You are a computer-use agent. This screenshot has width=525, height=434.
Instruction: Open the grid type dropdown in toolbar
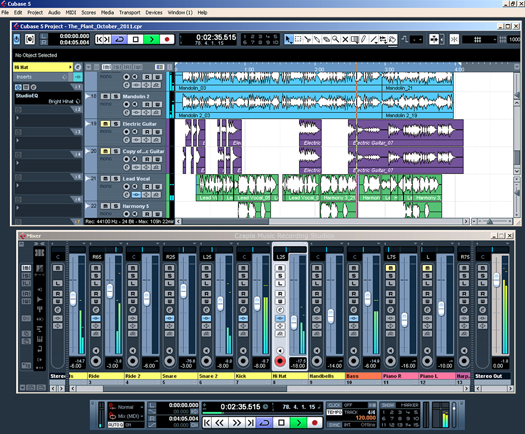(479, 40)
